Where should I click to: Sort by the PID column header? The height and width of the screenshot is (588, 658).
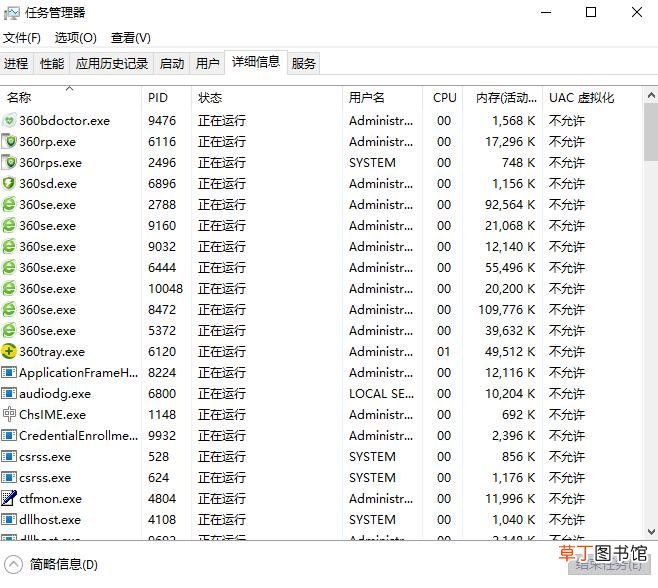coord(167,98)
